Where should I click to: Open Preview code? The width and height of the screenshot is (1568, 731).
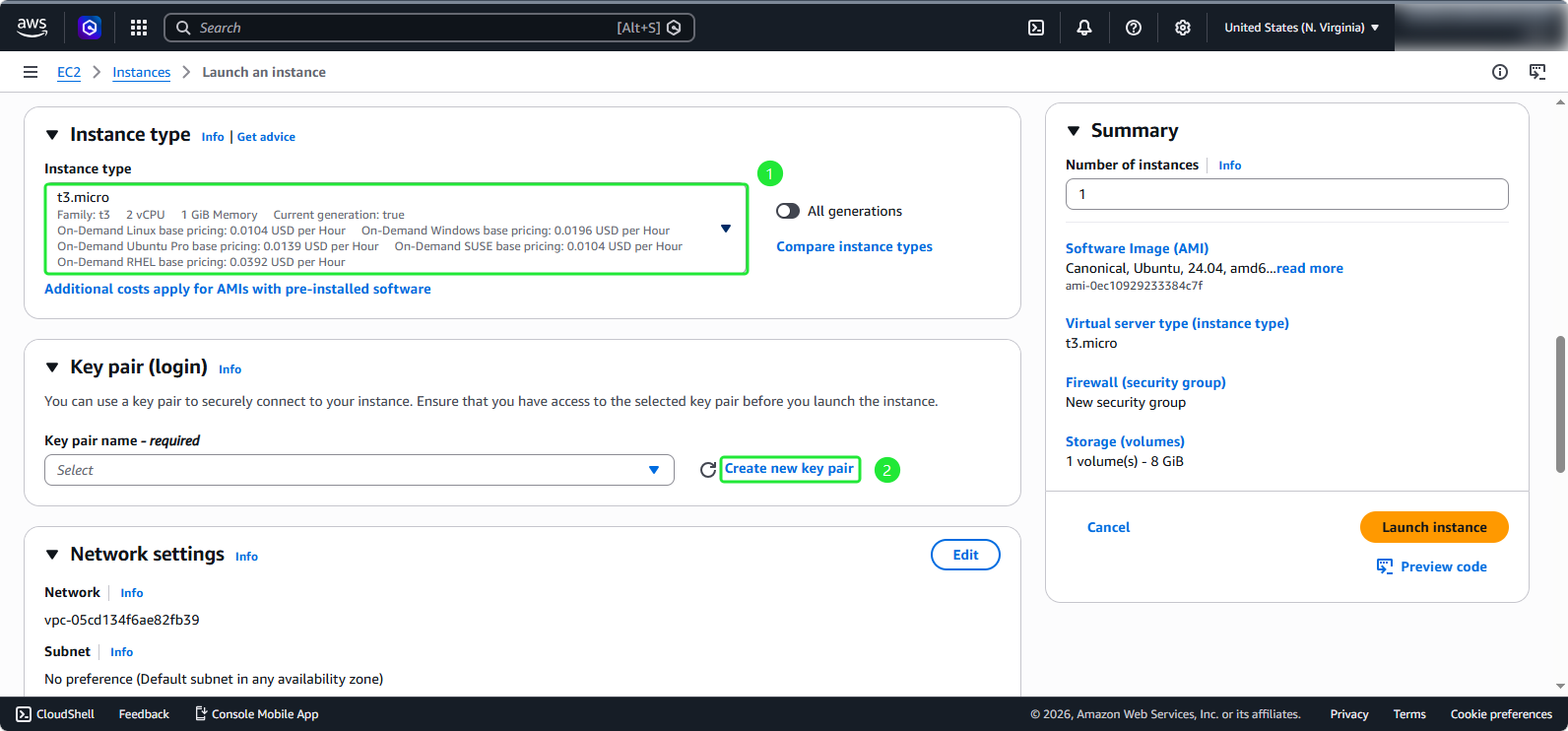1432,566
